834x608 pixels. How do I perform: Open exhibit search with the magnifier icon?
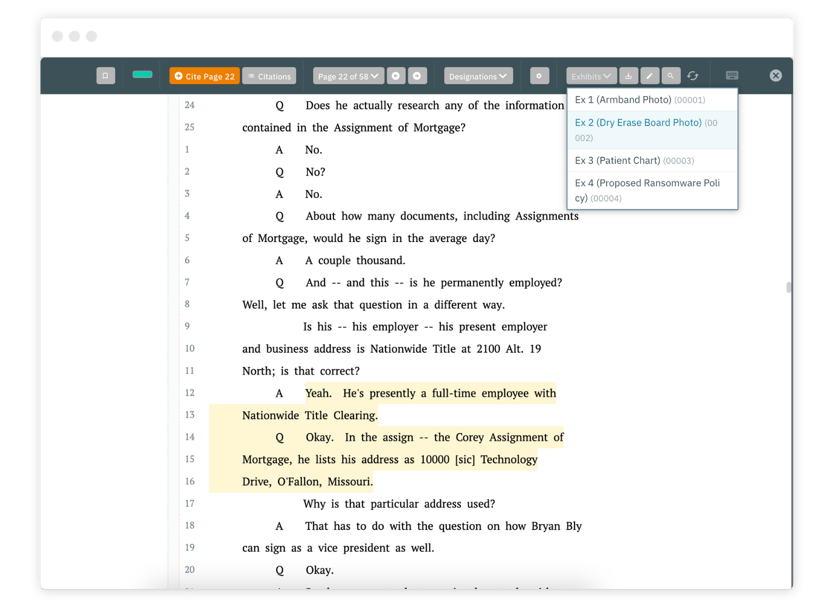(671, 75)
